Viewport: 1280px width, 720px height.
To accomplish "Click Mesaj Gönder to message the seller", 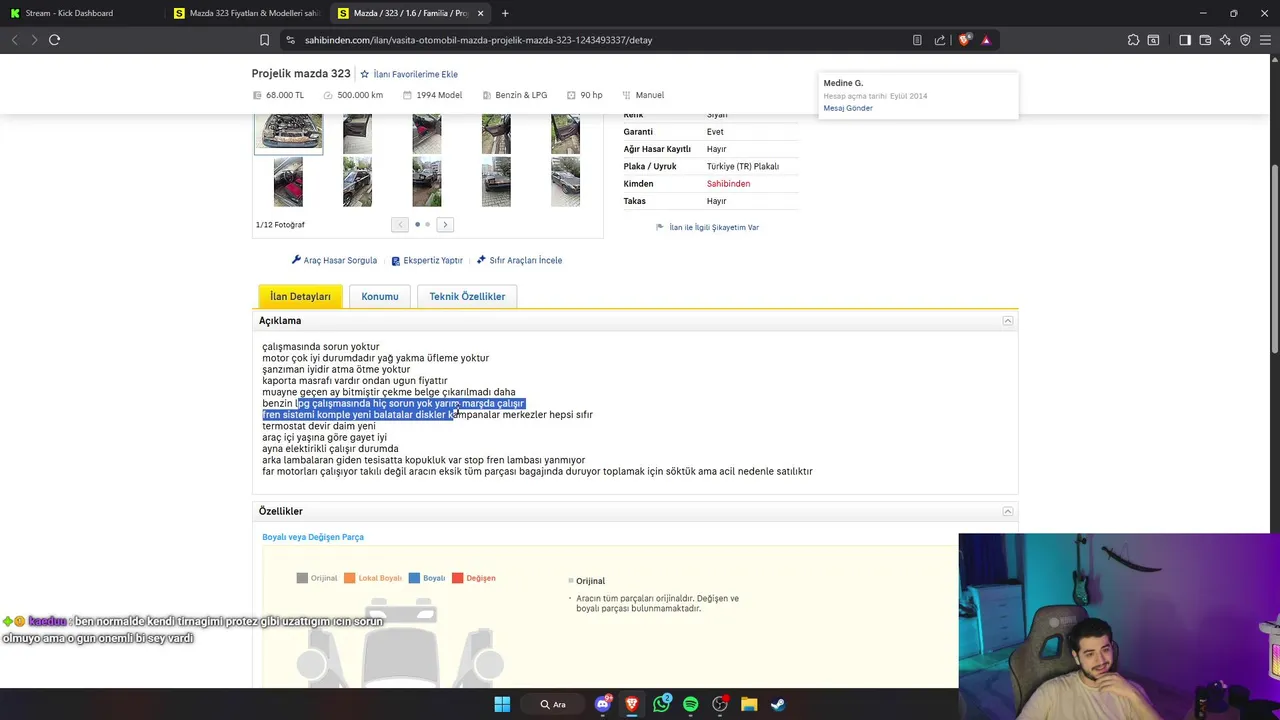I will pyautogui.click(x=848, y=108).
